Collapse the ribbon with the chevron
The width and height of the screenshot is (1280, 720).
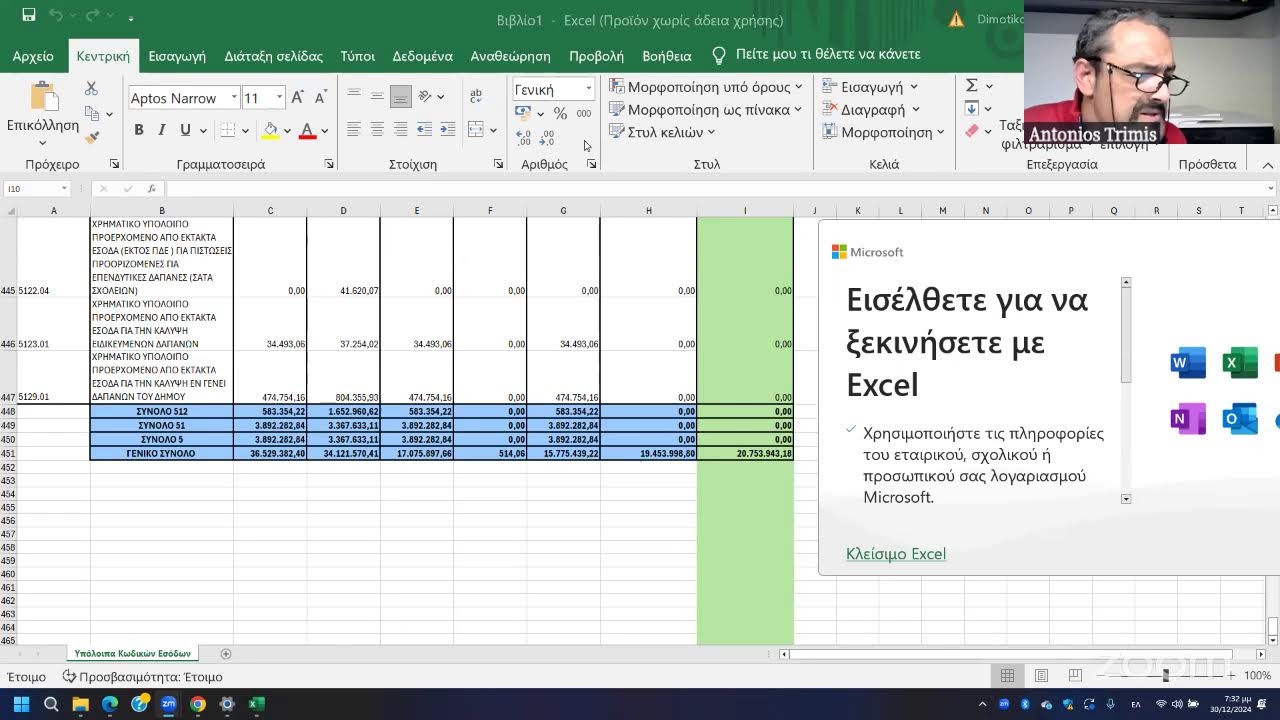(x=1268, y=165)
